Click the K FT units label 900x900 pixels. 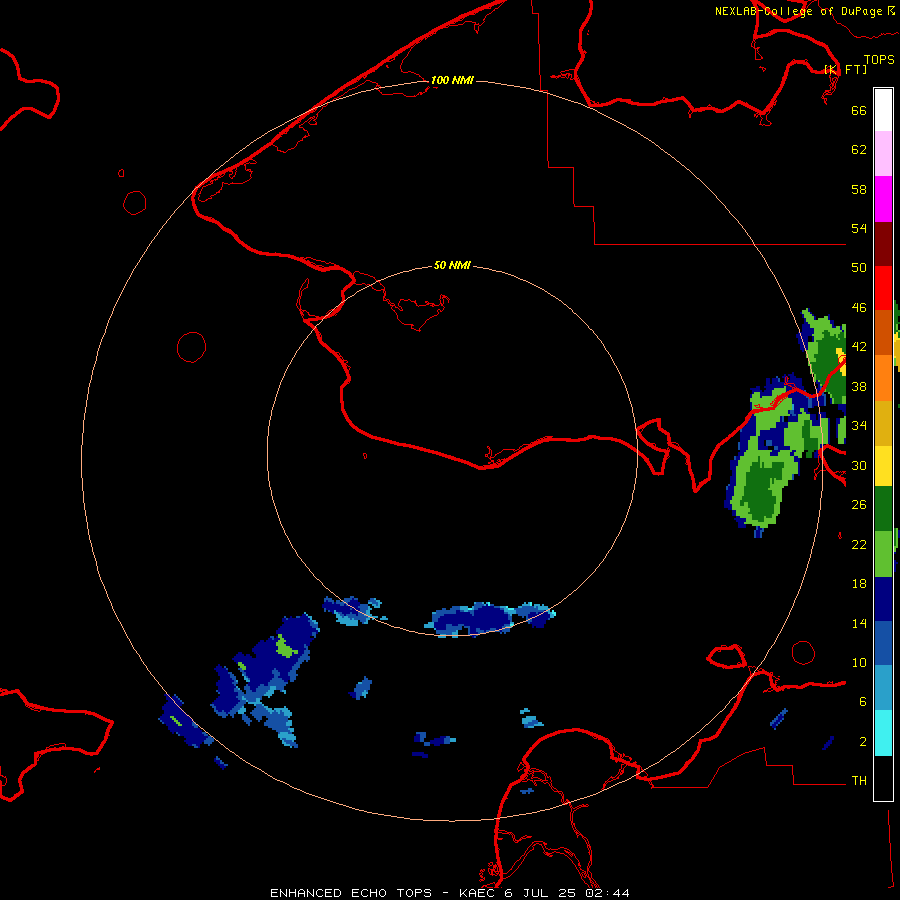(845, 69)
